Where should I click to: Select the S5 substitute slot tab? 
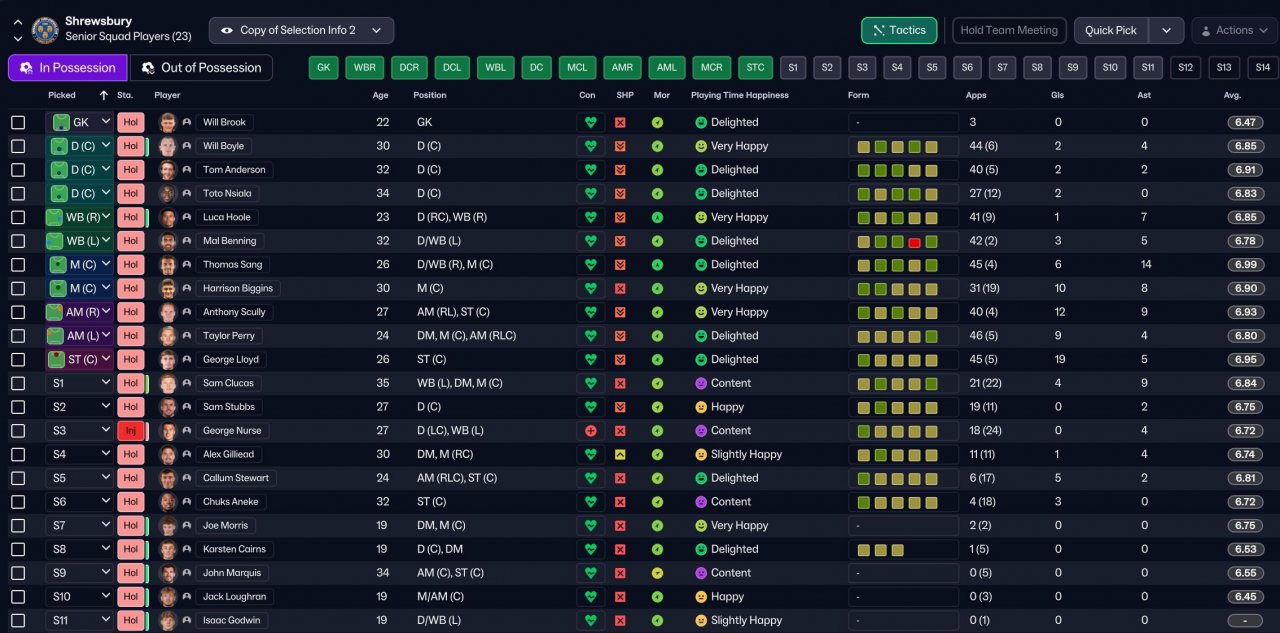click(x=931, y=68)
